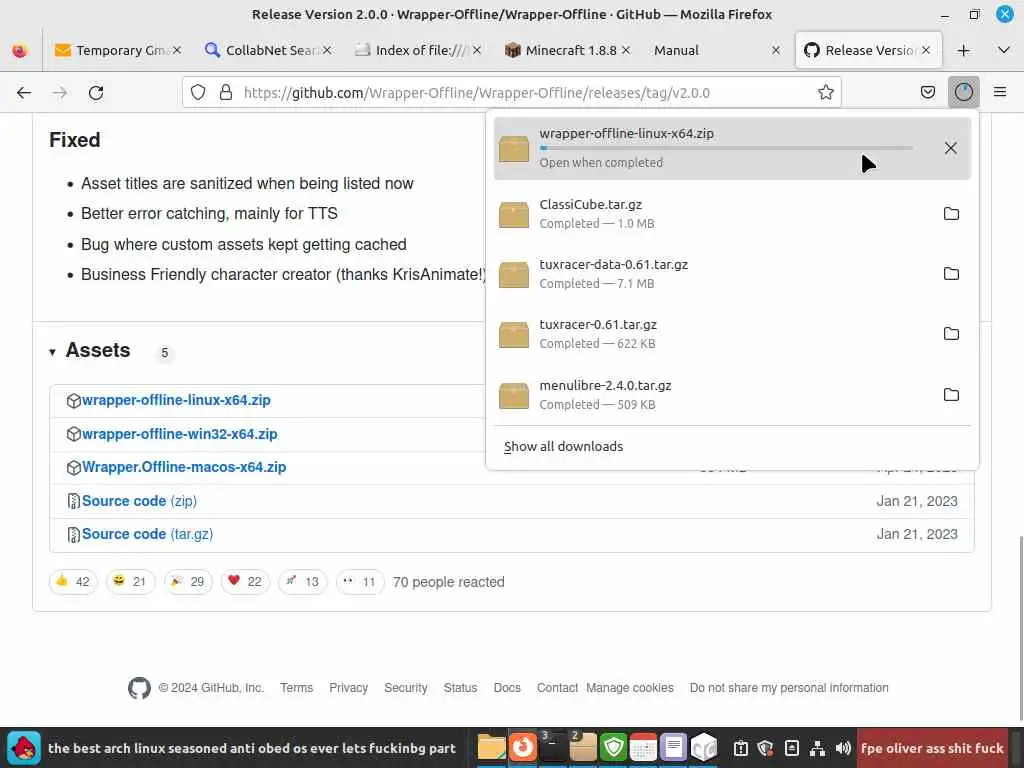The height and width of the screenshot is (768, 1024).
Task: Open the Firefox hamburger application menu
Action: tap(1000, 92)
